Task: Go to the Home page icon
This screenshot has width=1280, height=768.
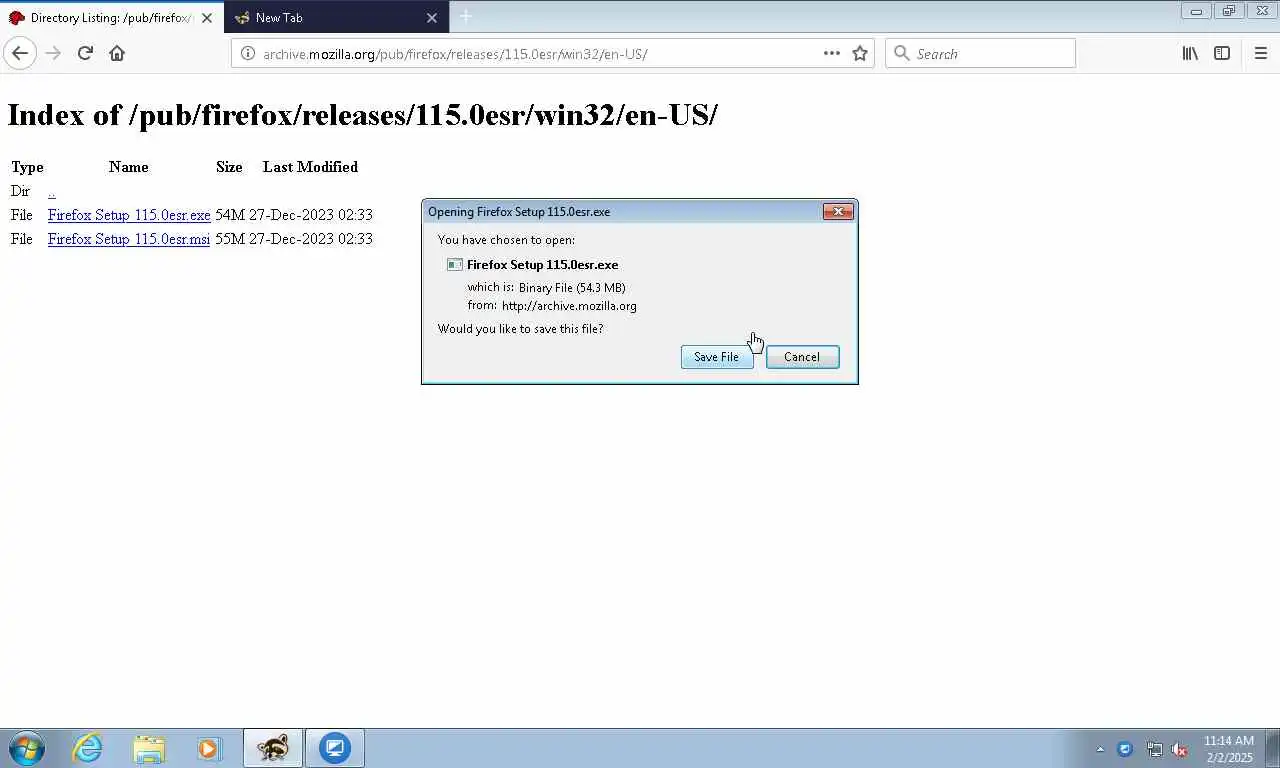Action: click(117, 53)
